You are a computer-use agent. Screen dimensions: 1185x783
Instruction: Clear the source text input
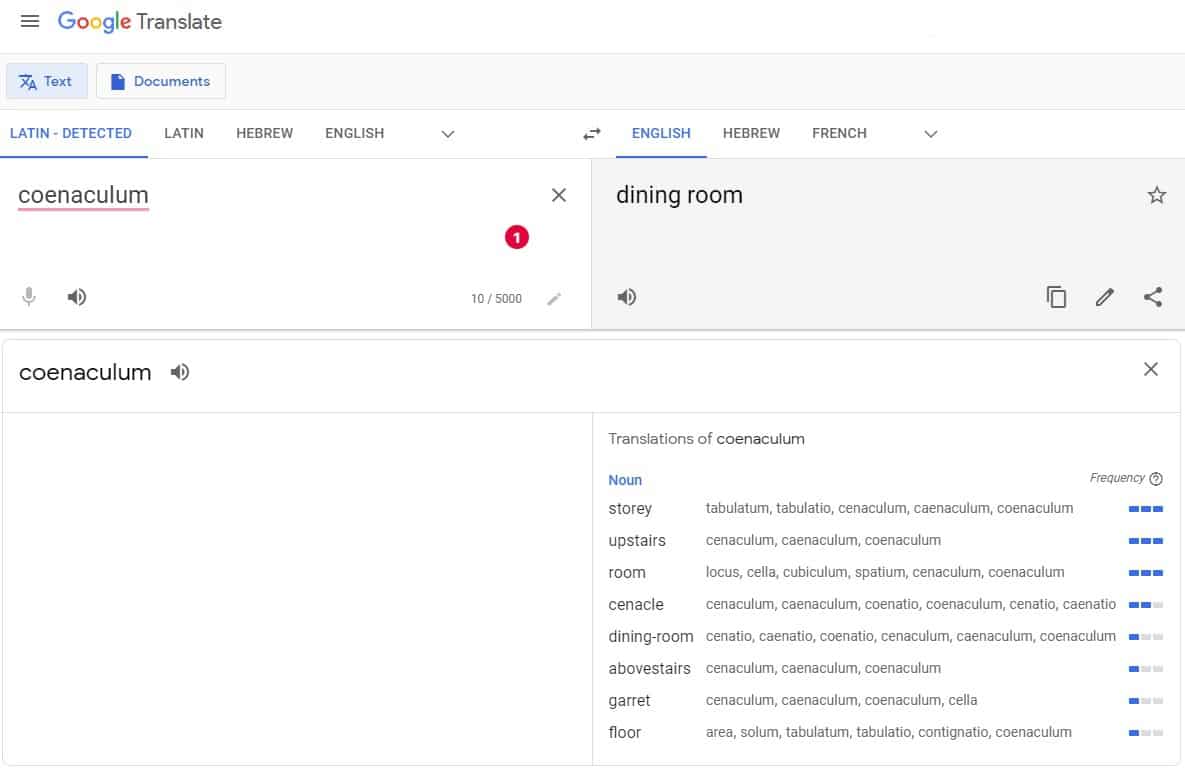click(559, 195)
